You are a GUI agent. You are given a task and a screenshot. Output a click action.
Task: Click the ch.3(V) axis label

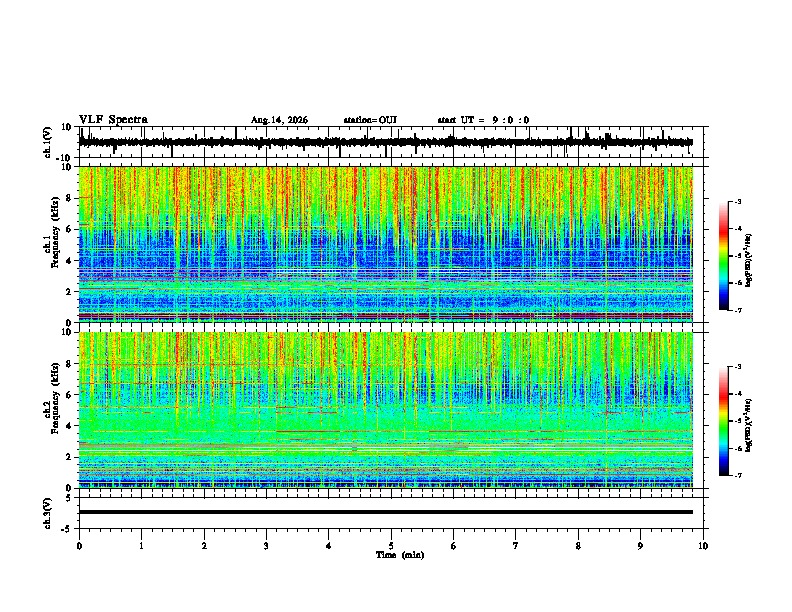pyautogui.click(x=47, y=513)
